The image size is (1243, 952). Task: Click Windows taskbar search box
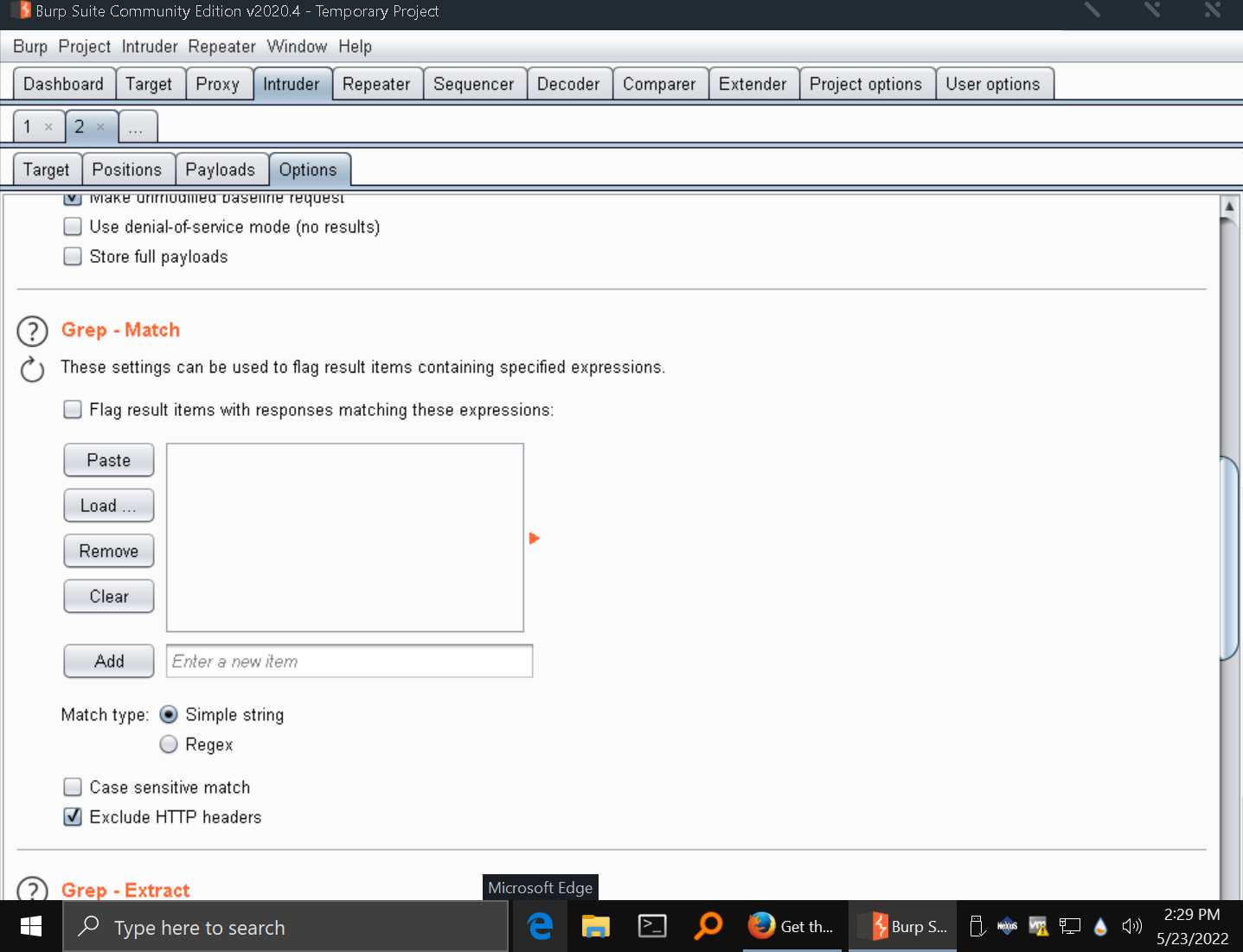(285, 926)
